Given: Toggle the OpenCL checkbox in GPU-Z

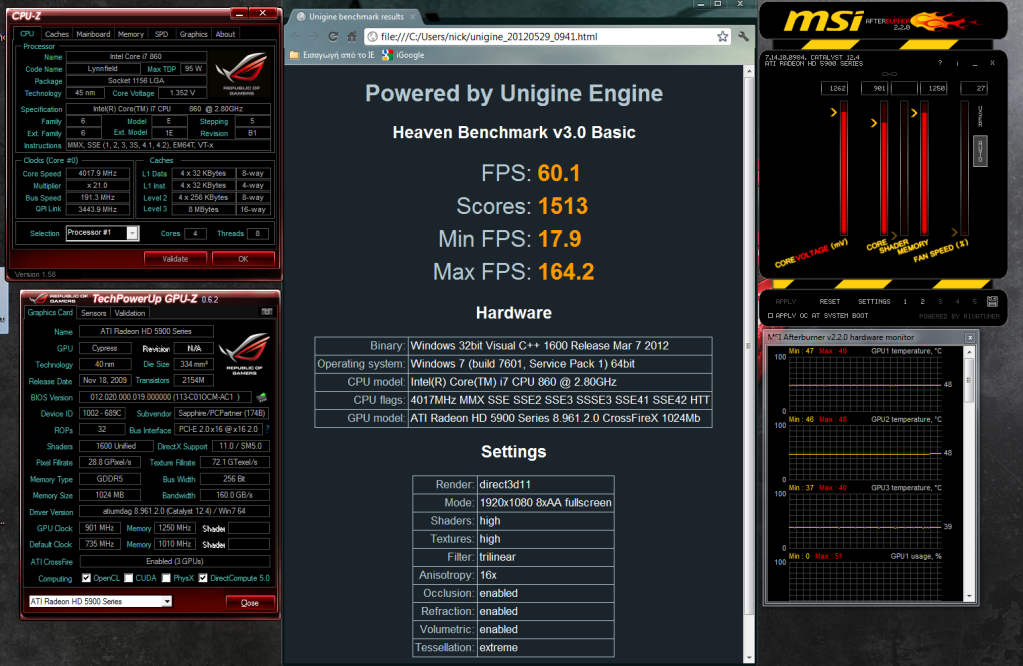Looking at the screenshot, I should [x=86, y=578].
